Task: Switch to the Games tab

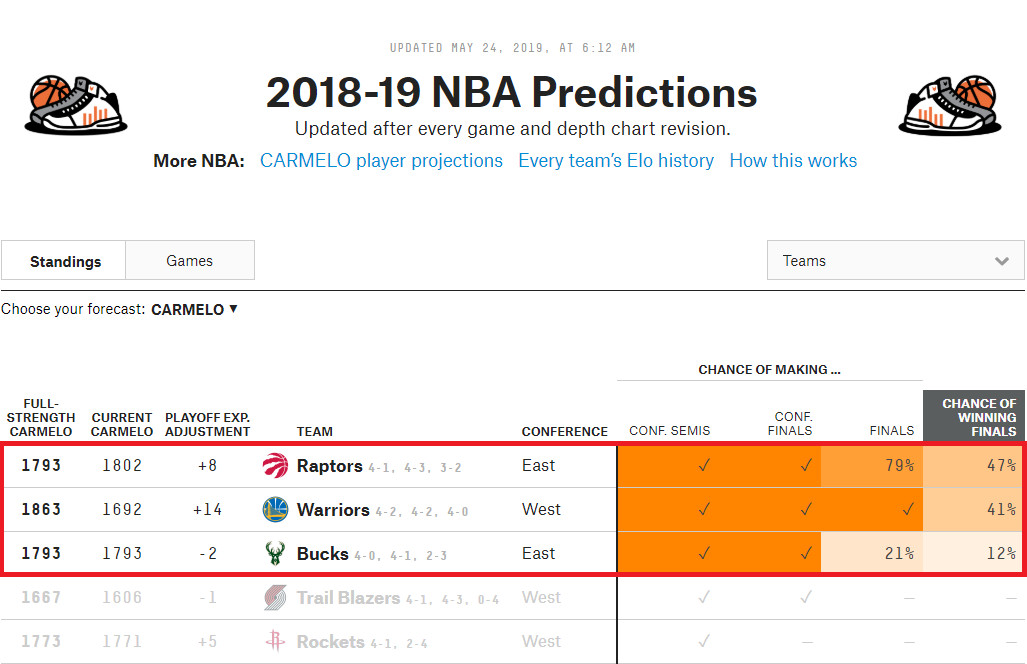Action: point(190,259)
